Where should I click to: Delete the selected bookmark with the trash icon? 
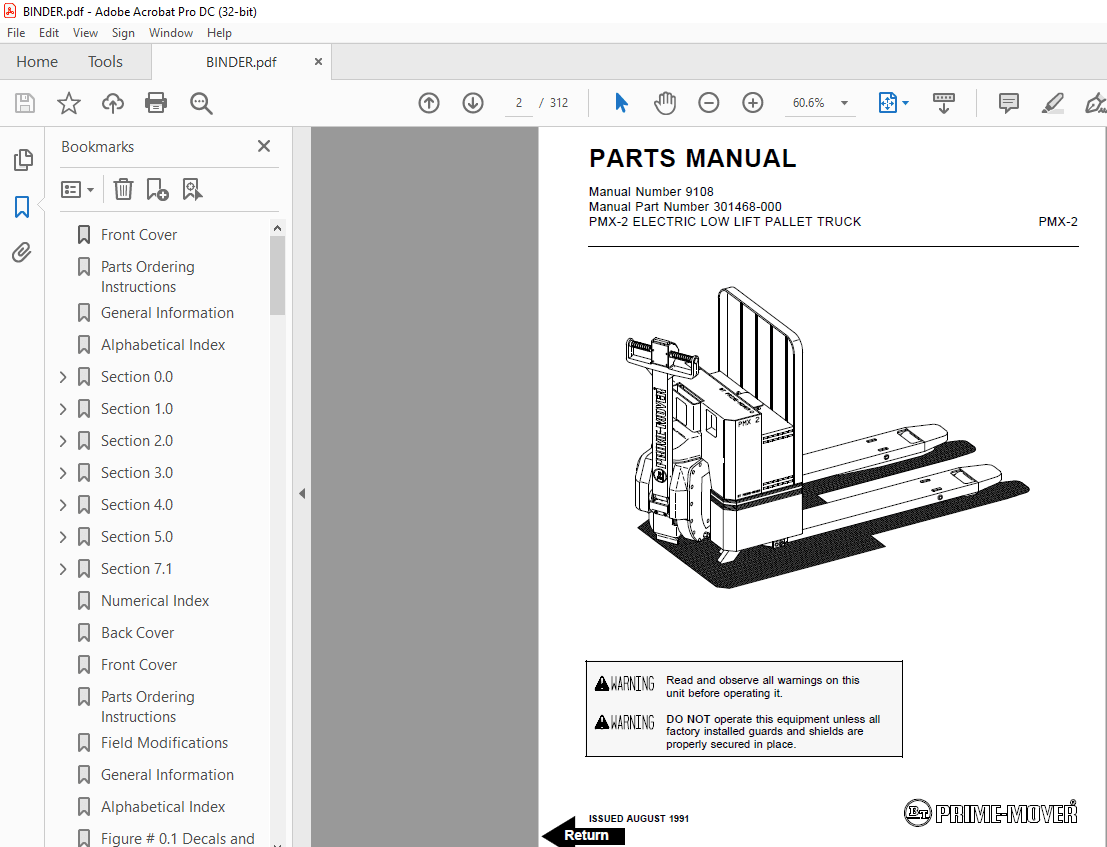[x=122, y=189]
